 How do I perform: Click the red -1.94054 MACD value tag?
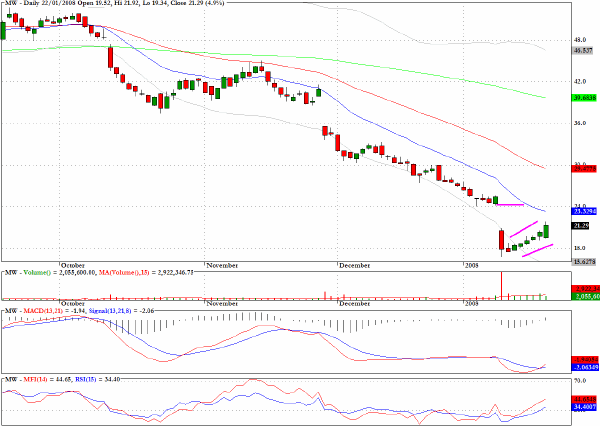pyautogui.click(x=584, y=360)
